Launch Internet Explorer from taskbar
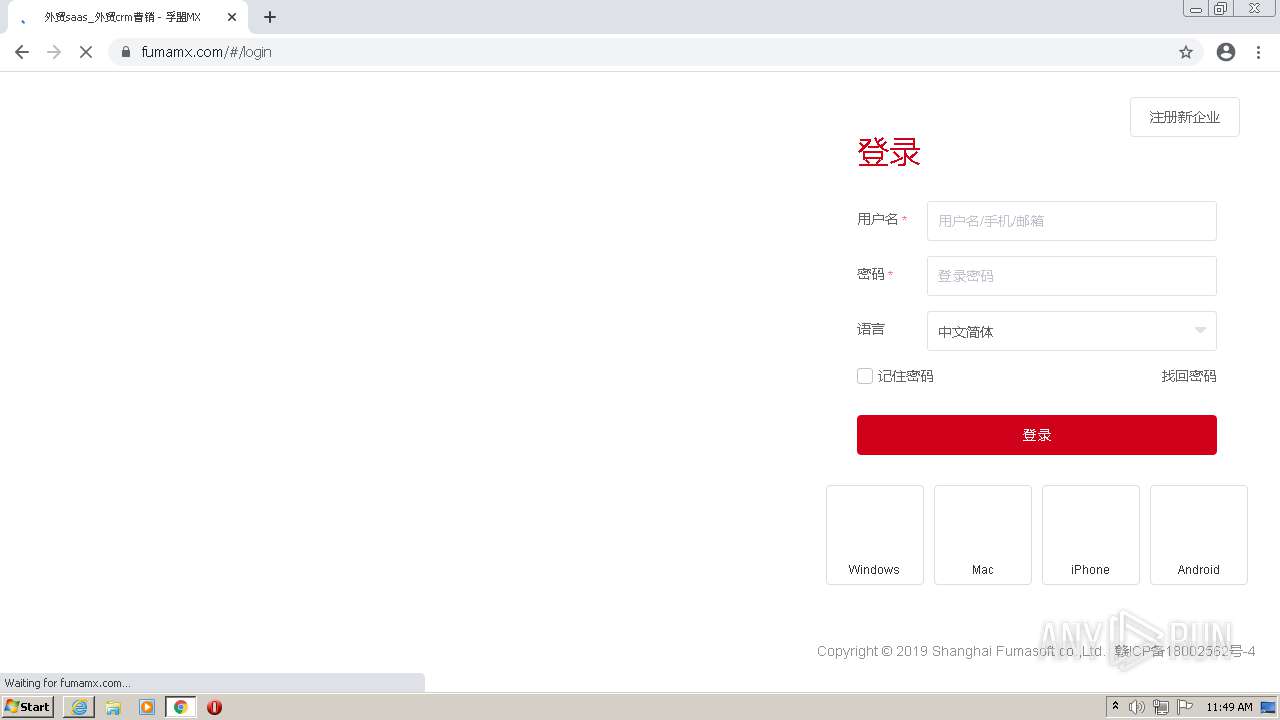This screenshot has height=720, width=1280. click(79, 707)
